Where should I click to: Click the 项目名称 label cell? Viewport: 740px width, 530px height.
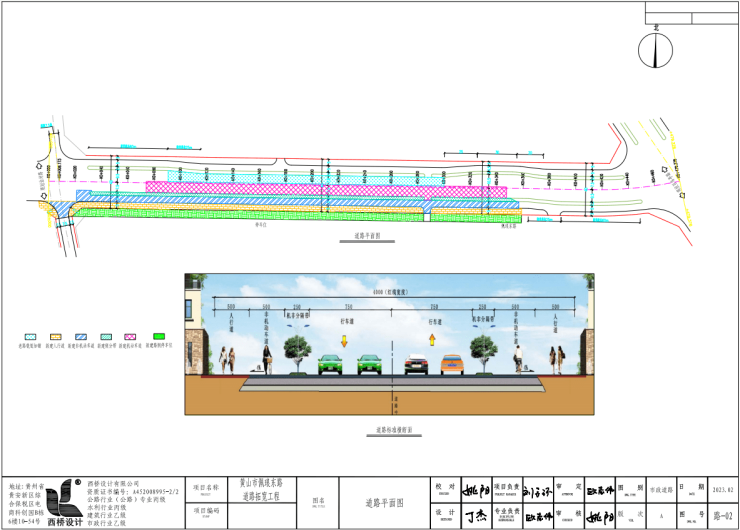206,489
